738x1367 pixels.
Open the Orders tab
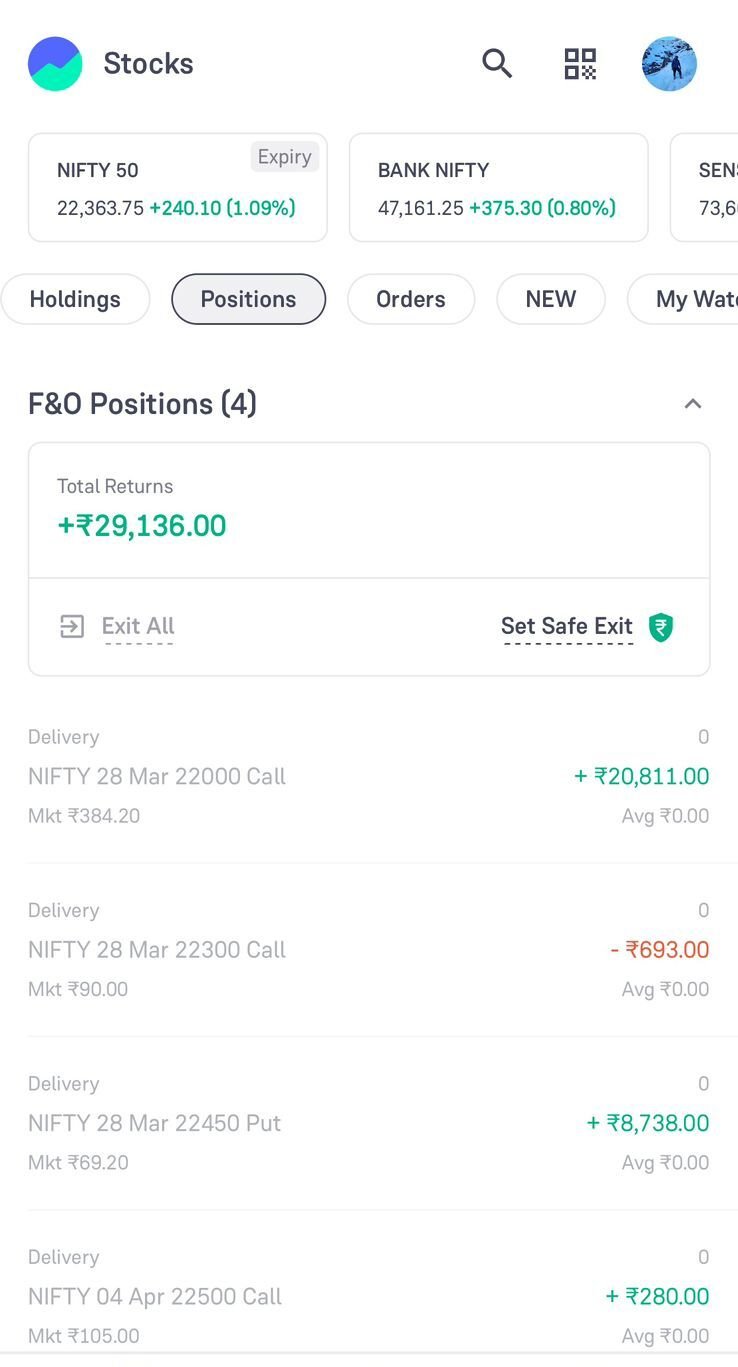(x=410, y=299)
